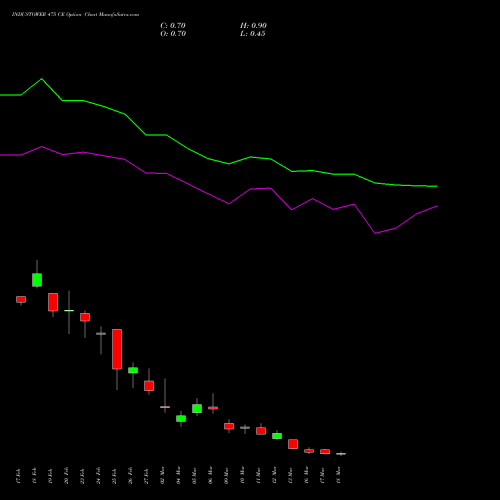500x500 pixels.
Task: Select the red candlestick above 27 Feb
Action: [149, 386]
